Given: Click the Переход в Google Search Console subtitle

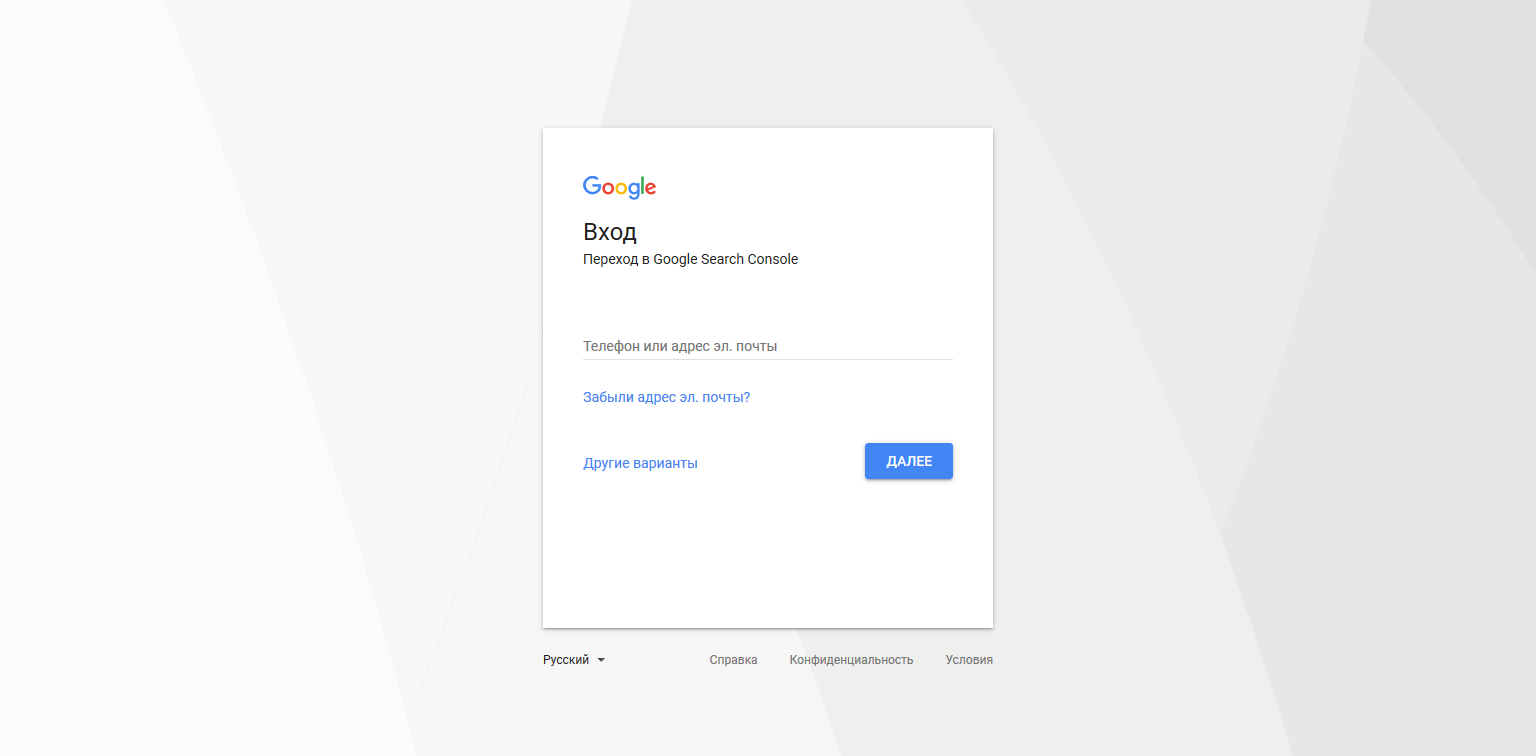Looking at the screenshot, I should click(690, 259).
